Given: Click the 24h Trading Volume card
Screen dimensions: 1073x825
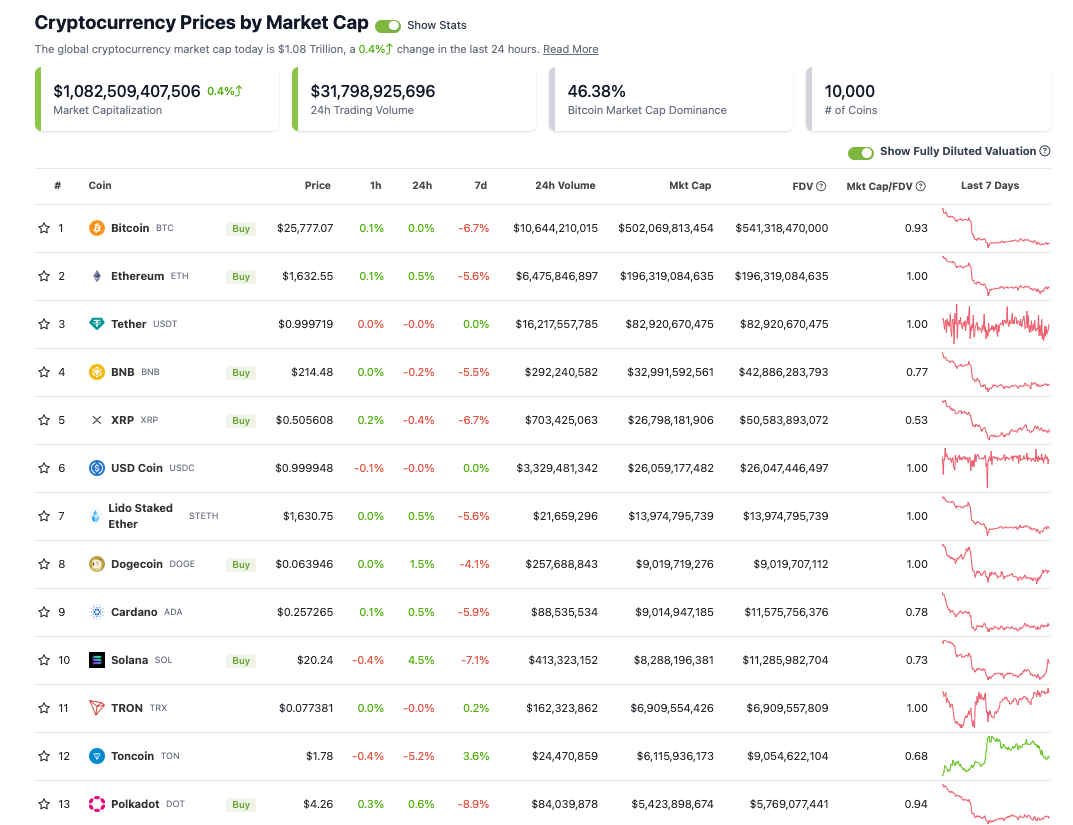Looking at the screenshot, I should (414, 99).
